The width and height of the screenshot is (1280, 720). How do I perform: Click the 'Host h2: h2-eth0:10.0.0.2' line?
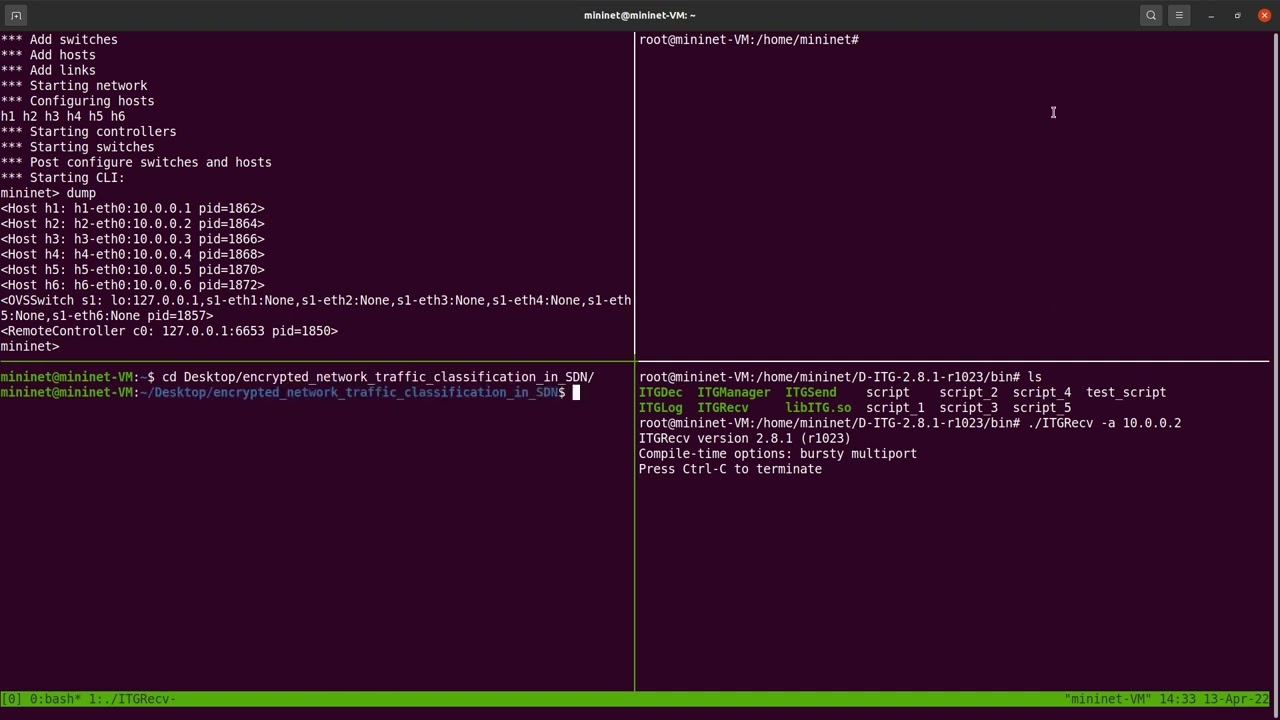click(x=132, y=224)
